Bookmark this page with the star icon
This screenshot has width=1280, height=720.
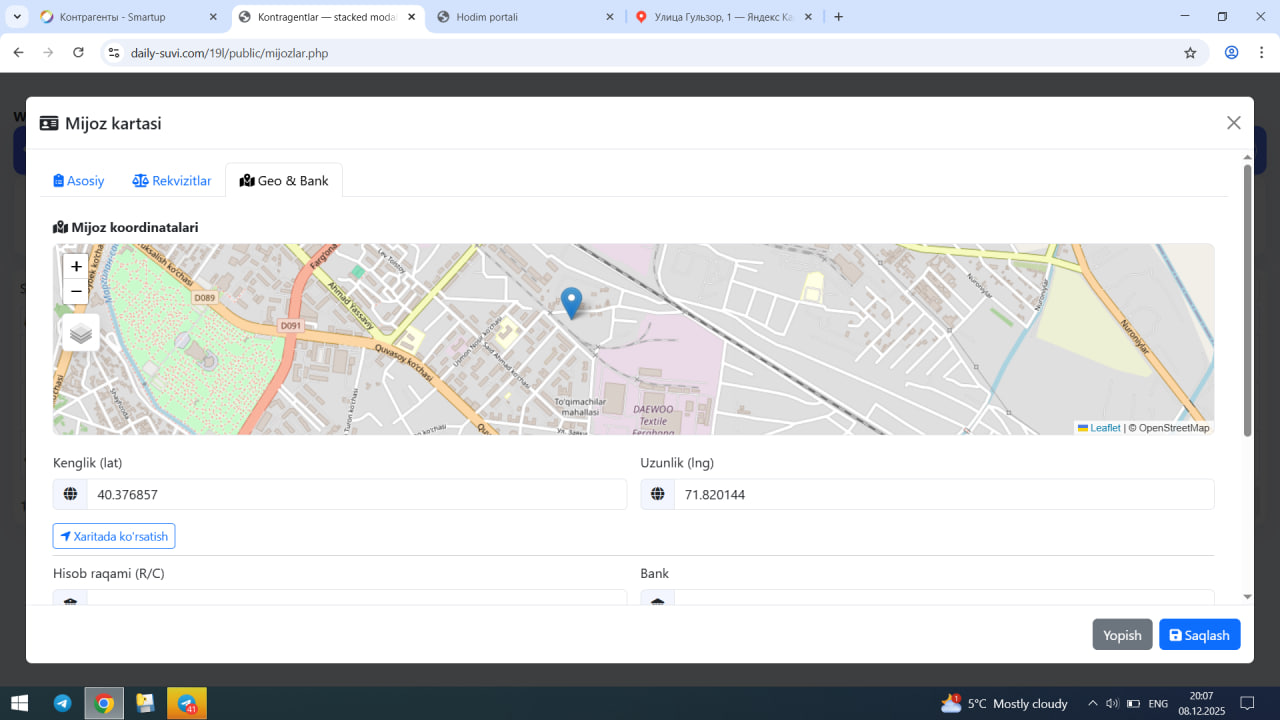click(x=1190, y=53)
